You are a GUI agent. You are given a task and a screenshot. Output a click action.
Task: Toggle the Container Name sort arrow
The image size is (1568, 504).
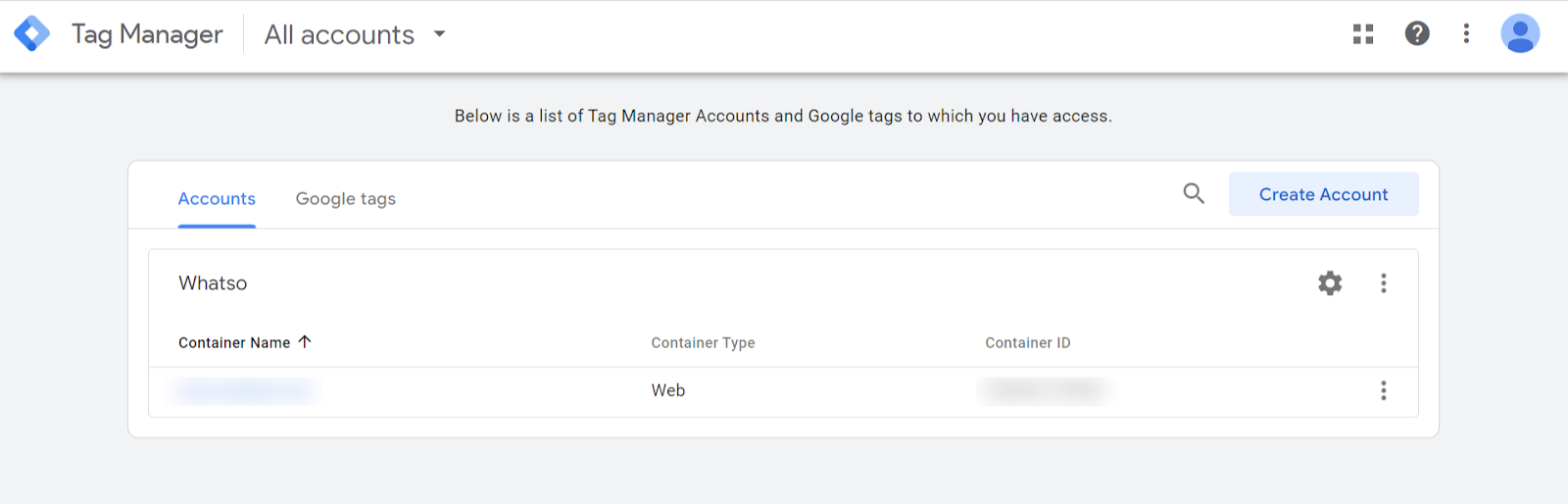coord(305,341)
